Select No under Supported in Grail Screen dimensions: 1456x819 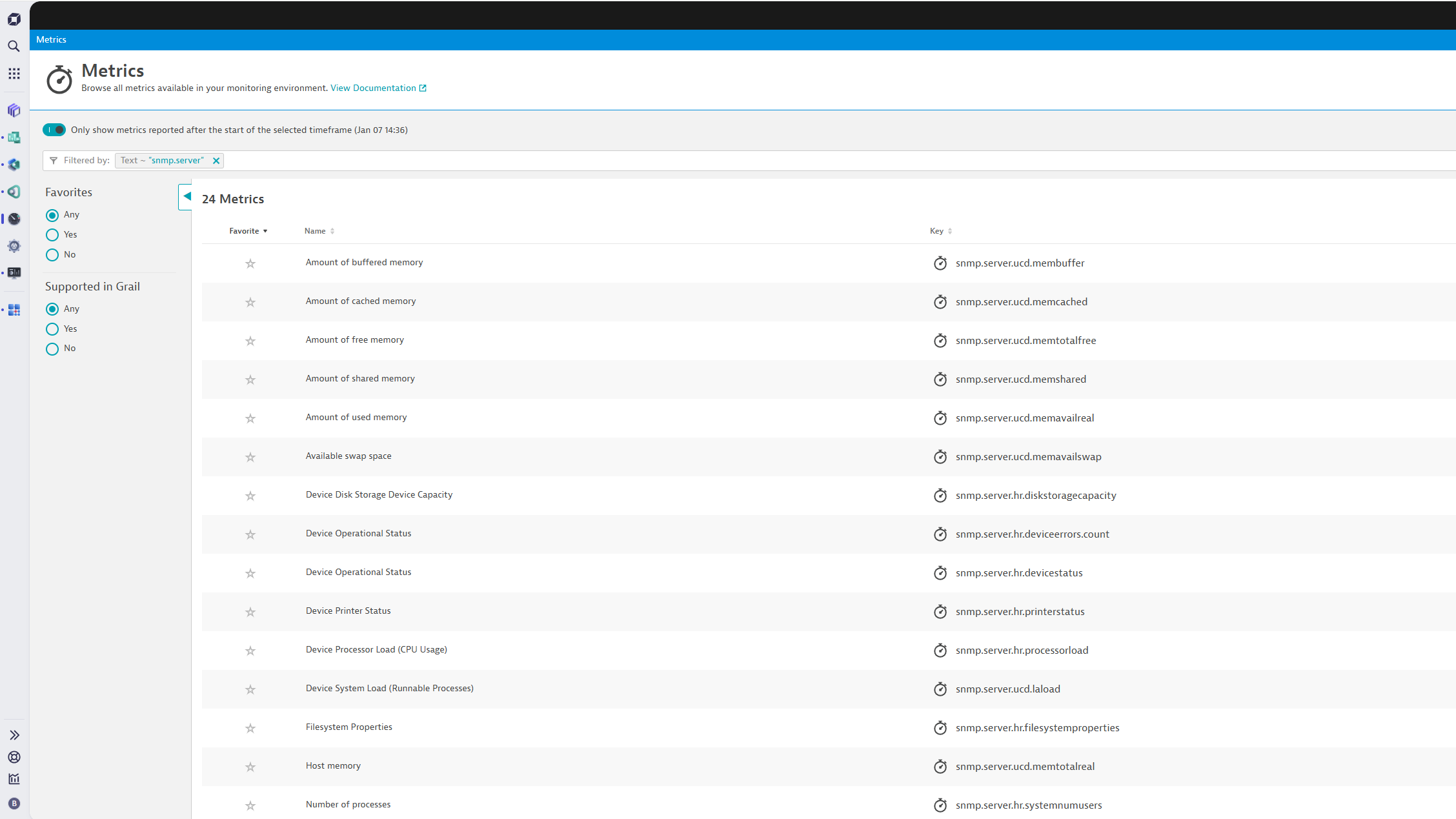point(52,349)
